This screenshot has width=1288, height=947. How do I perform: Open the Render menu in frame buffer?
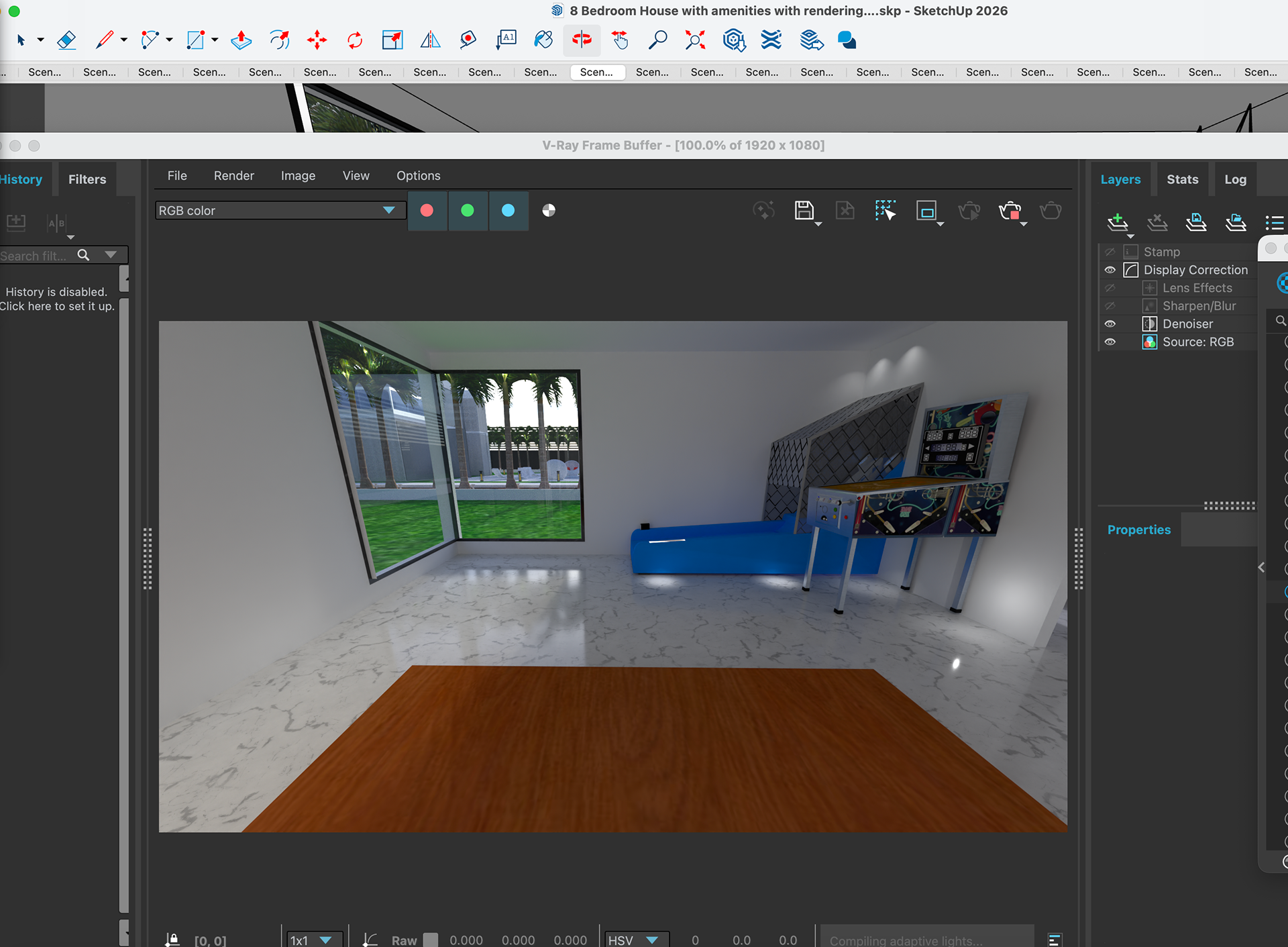coord(233,176)
